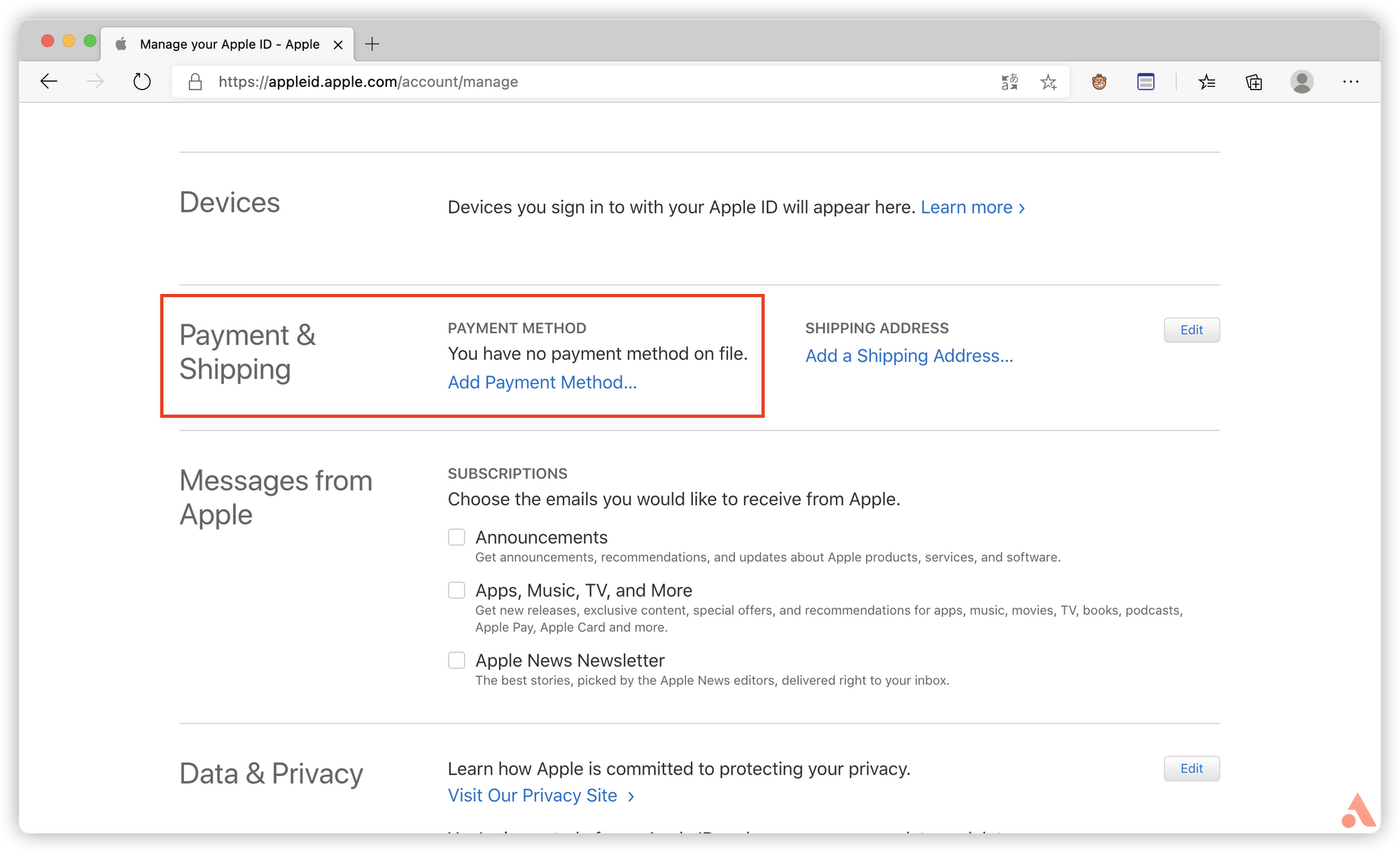Click the back navigation arrow

point(48,81)
